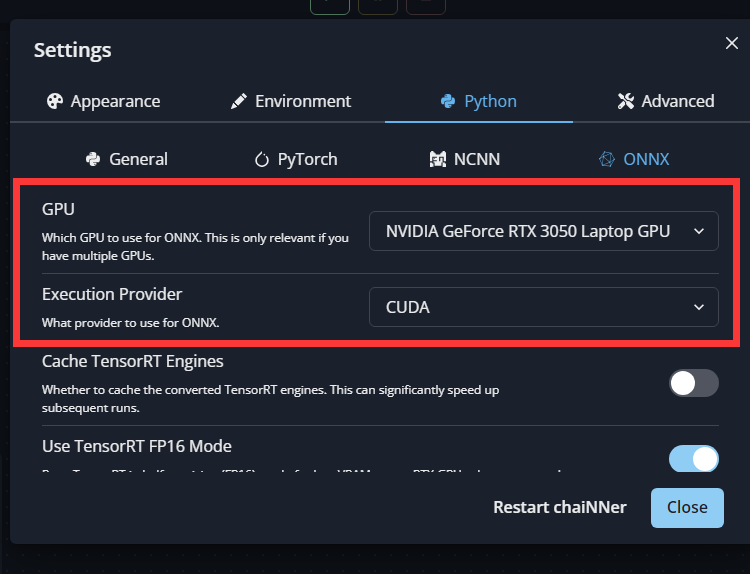Screen dimensions: 750x574
Task: Close Settings dialog with the X
Action: [731, 43]
